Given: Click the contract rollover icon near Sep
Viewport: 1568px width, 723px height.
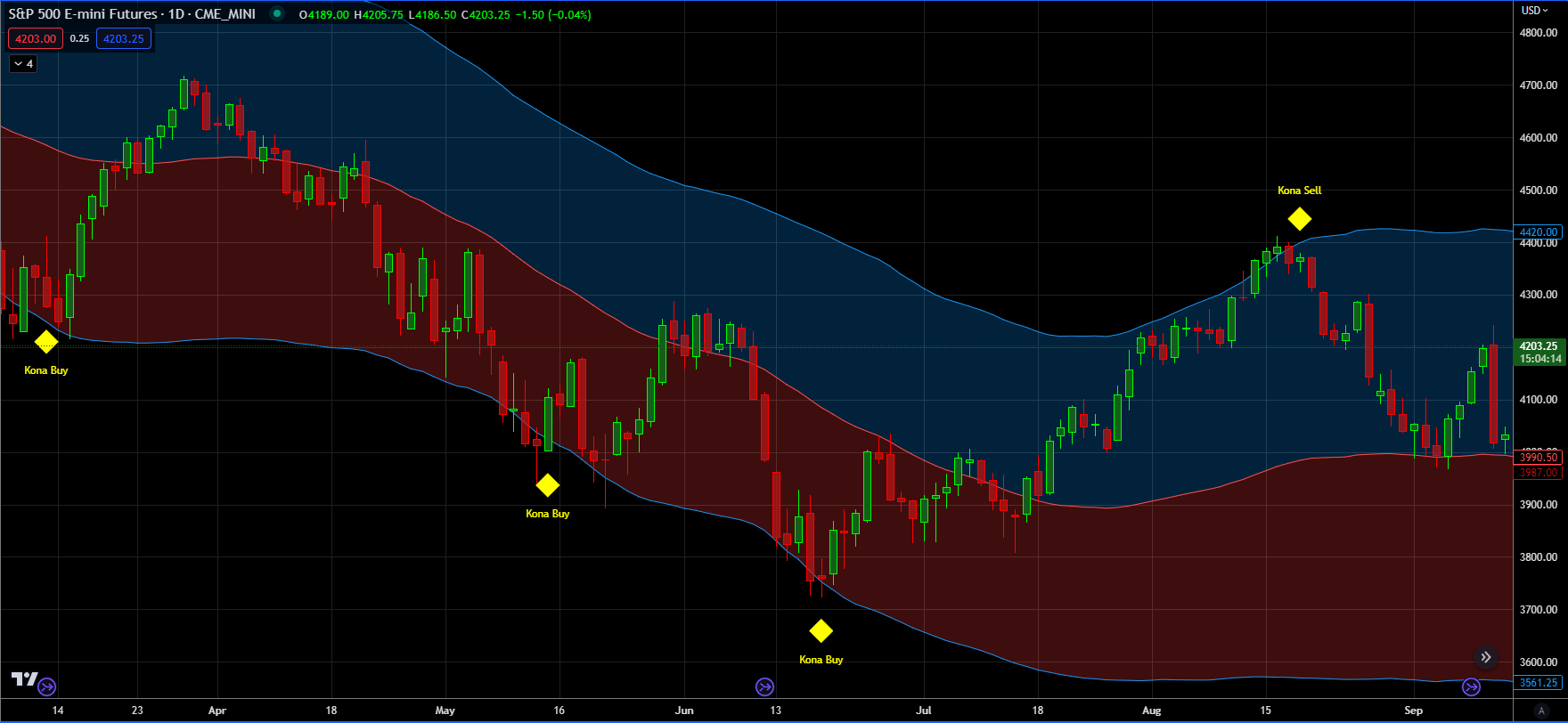Looking at the screenshot, I should click(x=1471, y=686).
